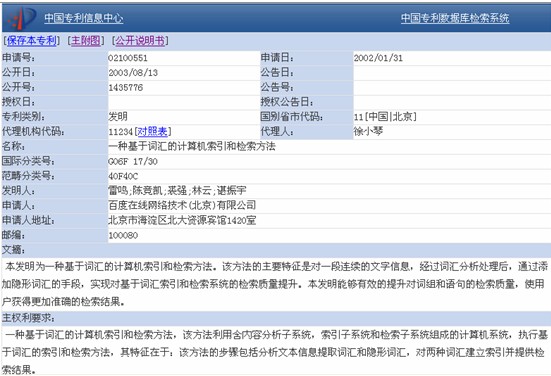This screenshot has width=551, height=376.
Task: Click the 范畴分类号 label
Action: 28,176
